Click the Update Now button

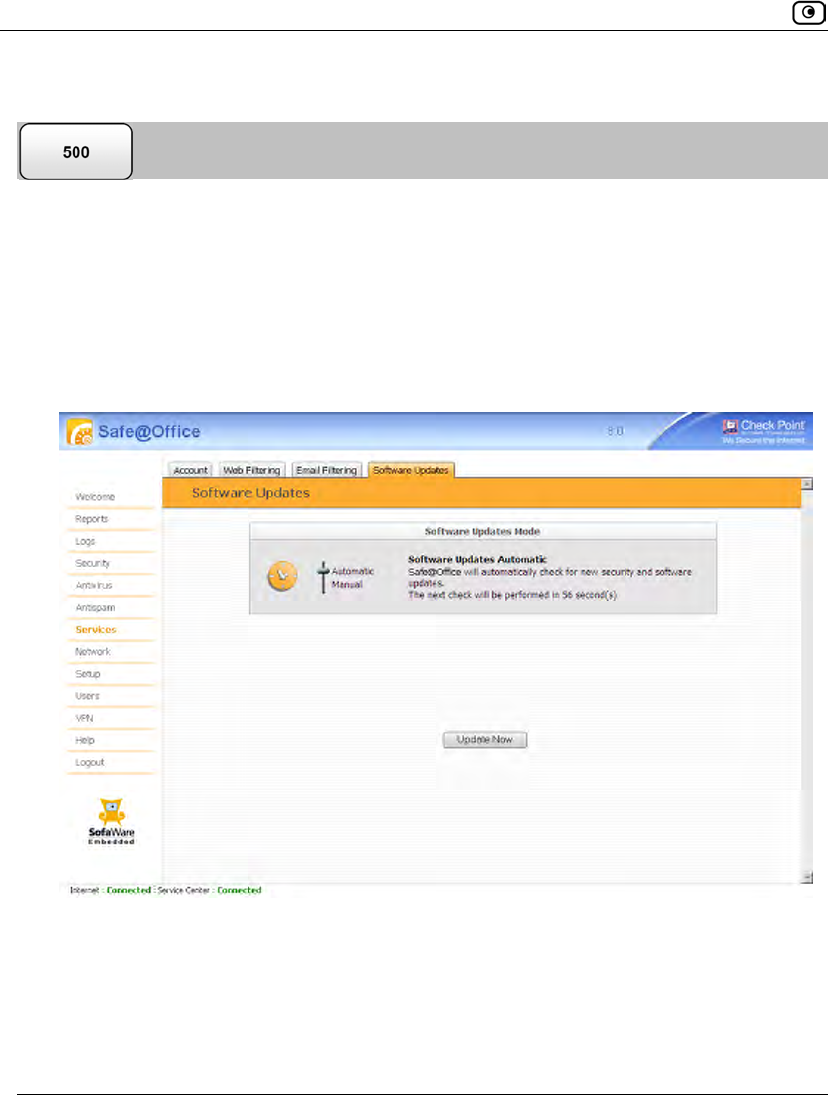click(x=485, y=740)
